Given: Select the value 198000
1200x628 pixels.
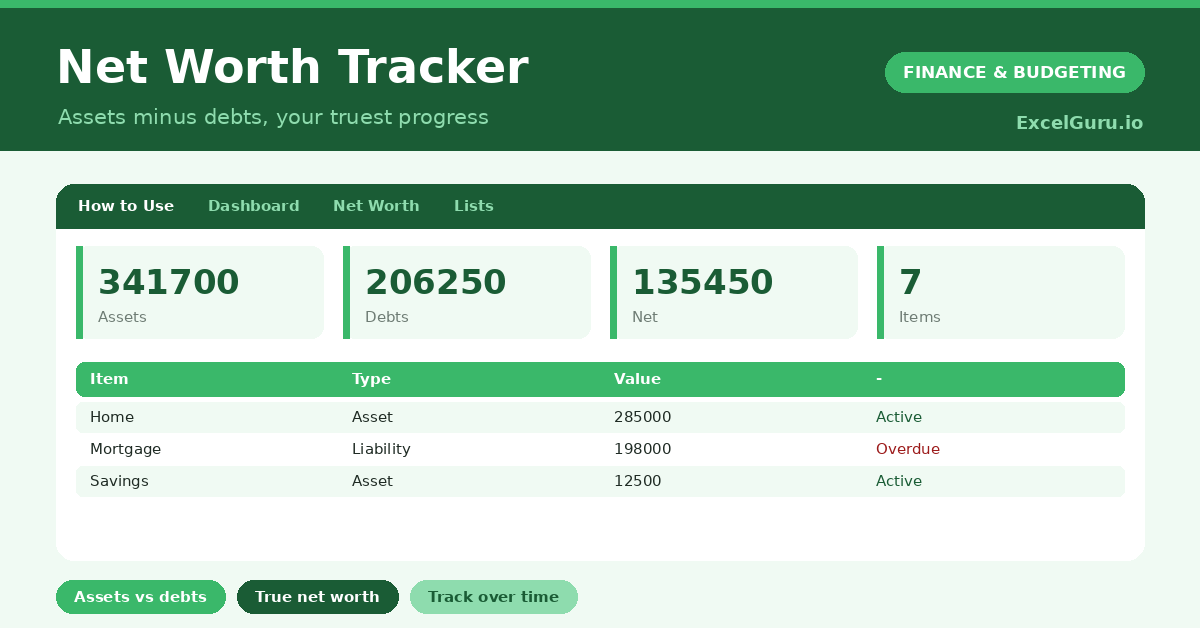Looking at the screenshot, I should click(x=643, y=449).
